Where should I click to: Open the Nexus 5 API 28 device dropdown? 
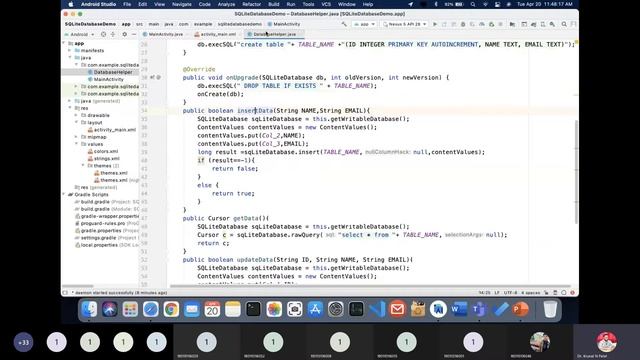[x=405, y=24]
